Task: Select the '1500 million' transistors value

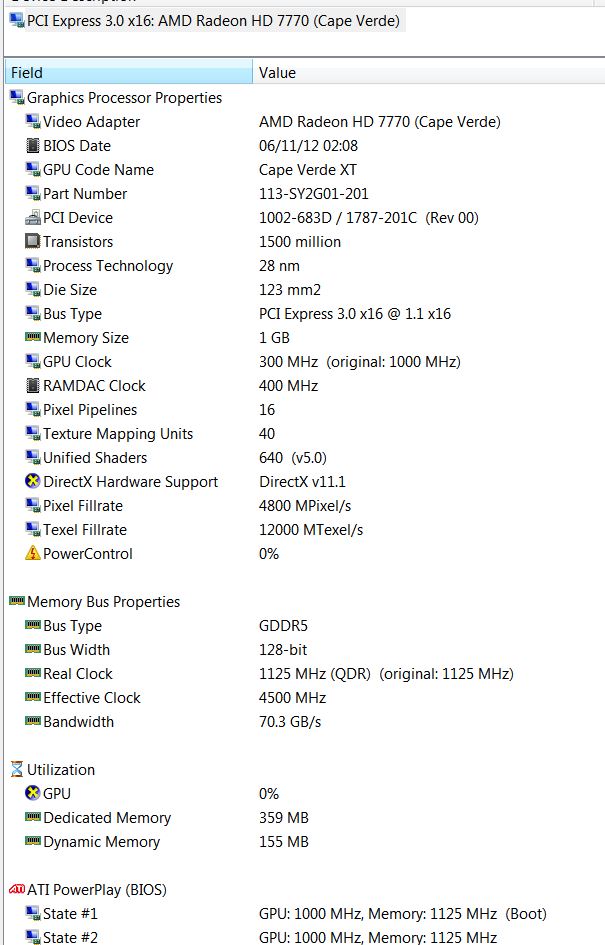Action: pos(299,242)
